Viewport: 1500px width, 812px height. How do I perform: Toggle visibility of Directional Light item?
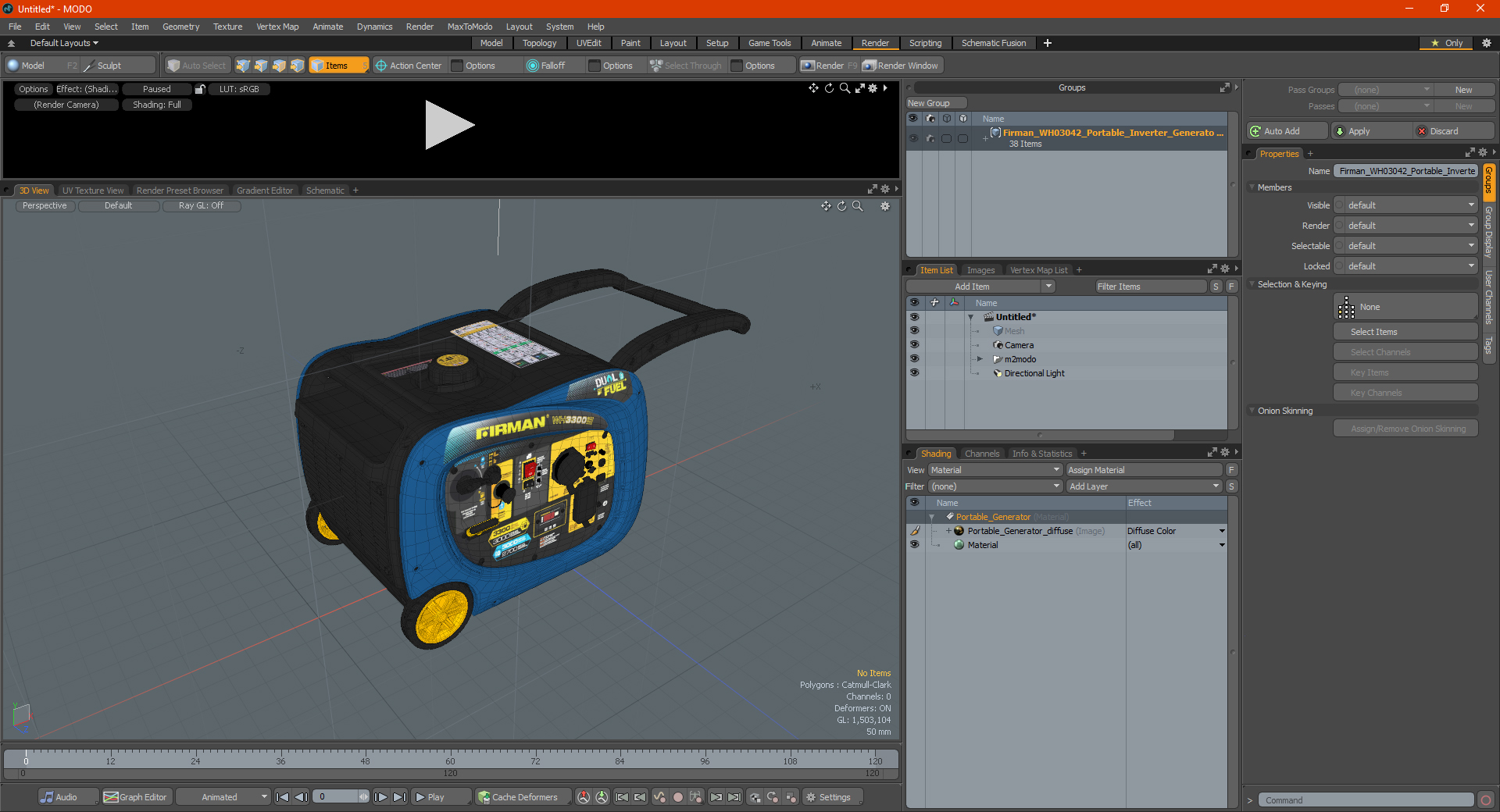tap(914, 373)
